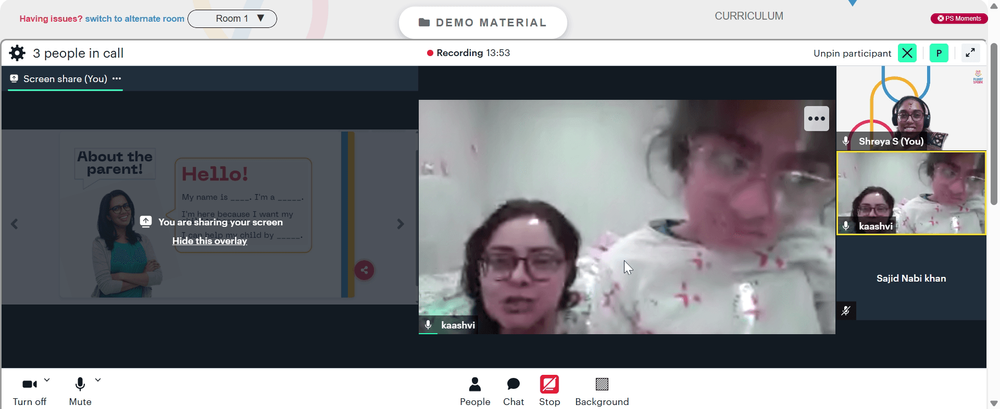1000x409 pixels.
Task: Go to next slide arrow in screen share
Action: coord(401,223)
